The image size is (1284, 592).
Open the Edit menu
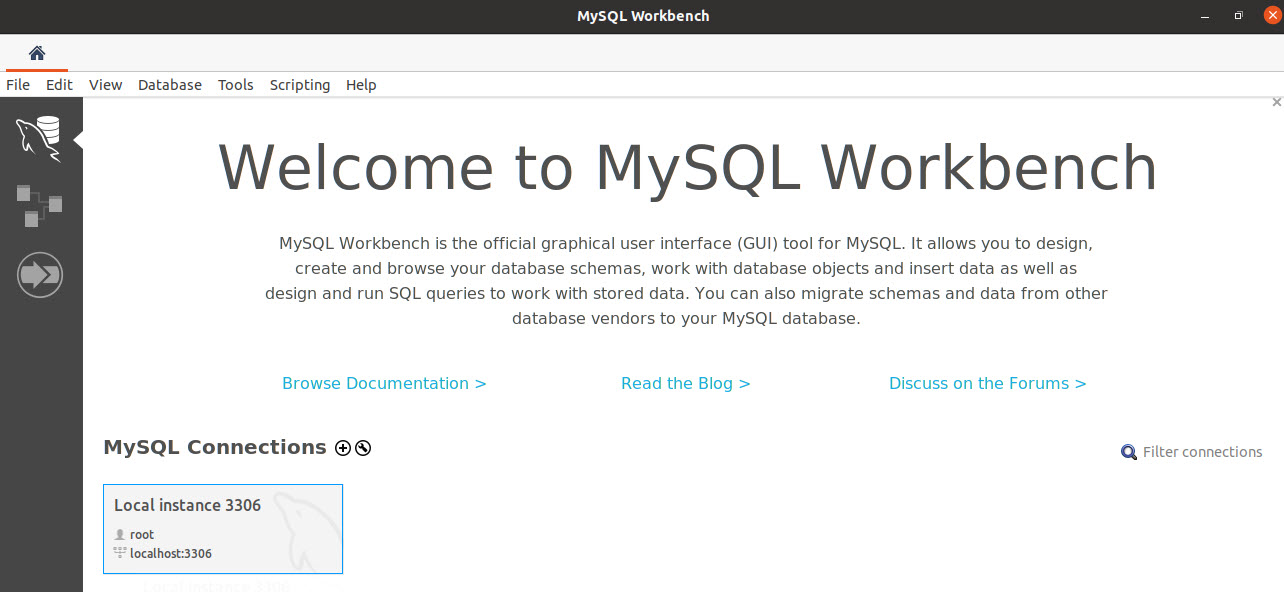[x=59, y=85]
